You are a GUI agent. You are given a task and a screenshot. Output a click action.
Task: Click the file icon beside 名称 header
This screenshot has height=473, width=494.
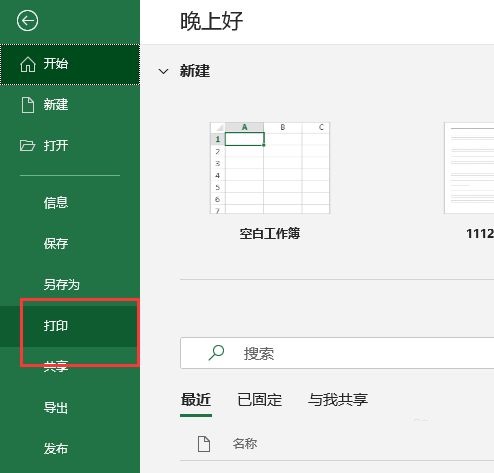click(x=204, y=444)
